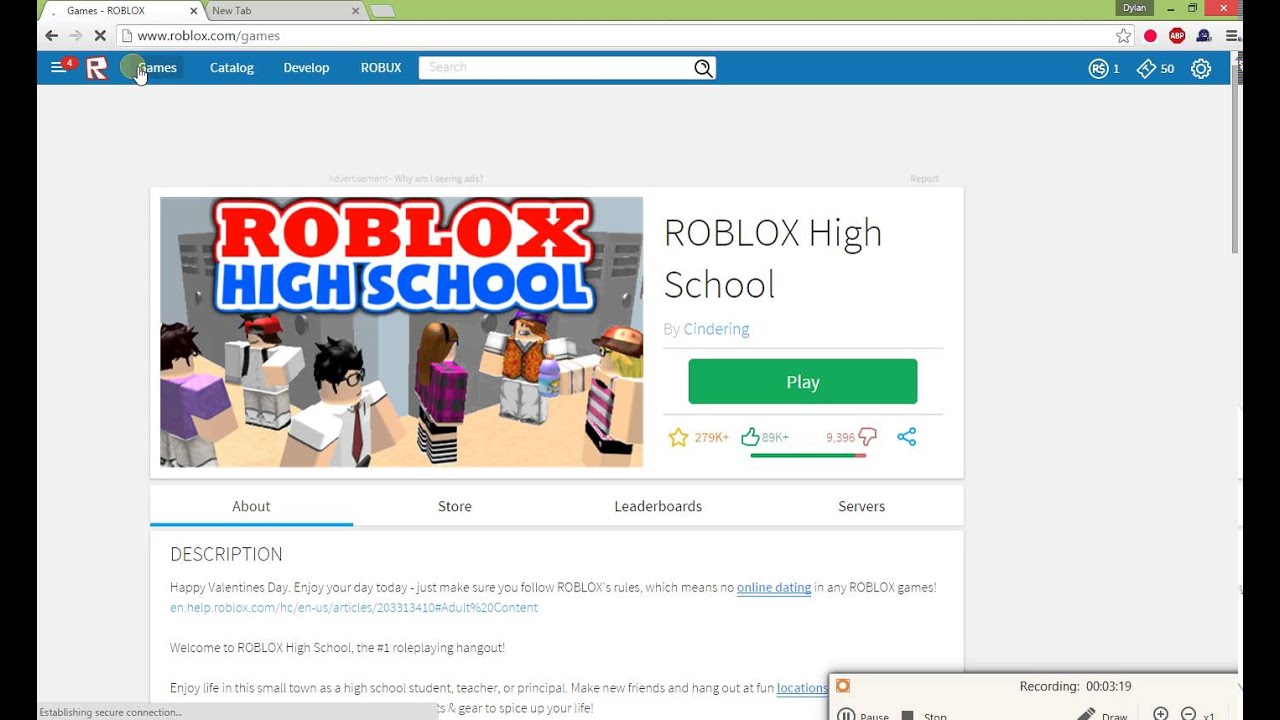
Task: Dislike the game with thumbs down
Action: pyautogui.click(x=867, y=437)
